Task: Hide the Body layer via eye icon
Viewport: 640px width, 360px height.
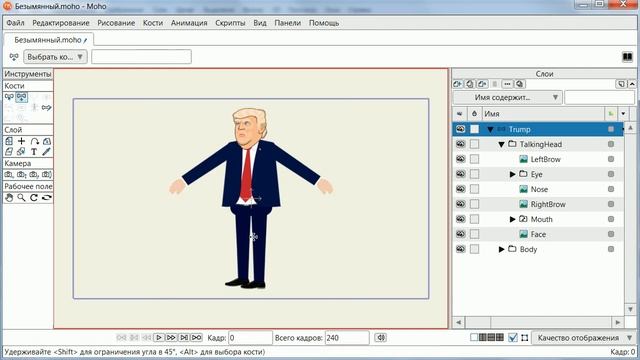Action: [x=460, y=249]
